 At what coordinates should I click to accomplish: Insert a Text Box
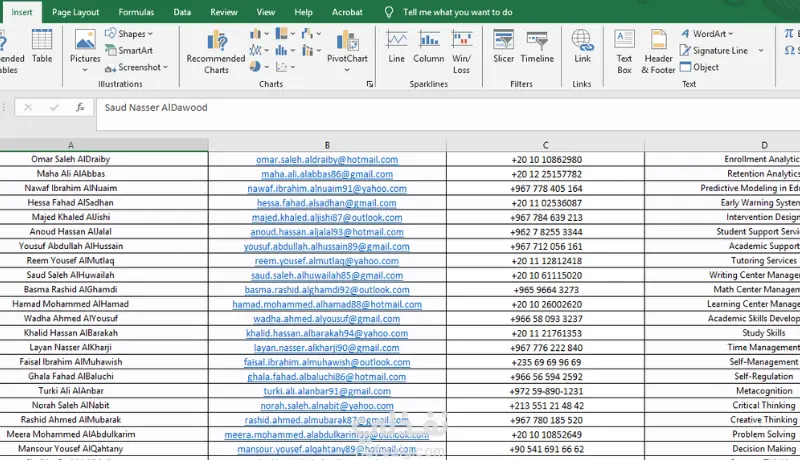tap(624, 51)
